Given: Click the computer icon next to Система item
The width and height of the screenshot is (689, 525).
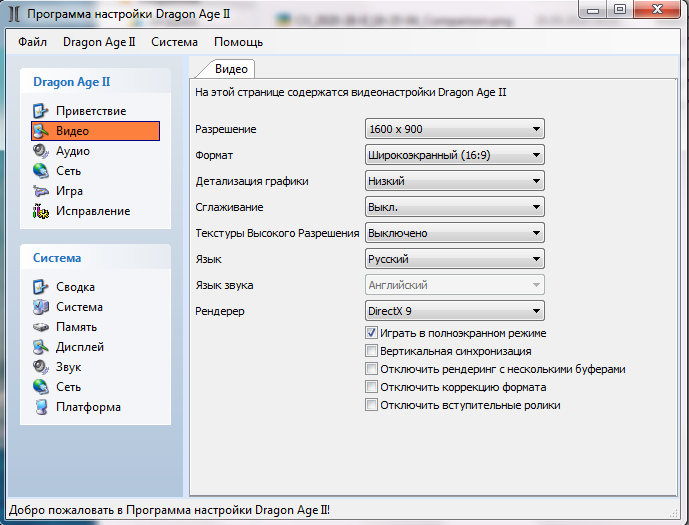Looking at the screenshot, I should [40, 307].
